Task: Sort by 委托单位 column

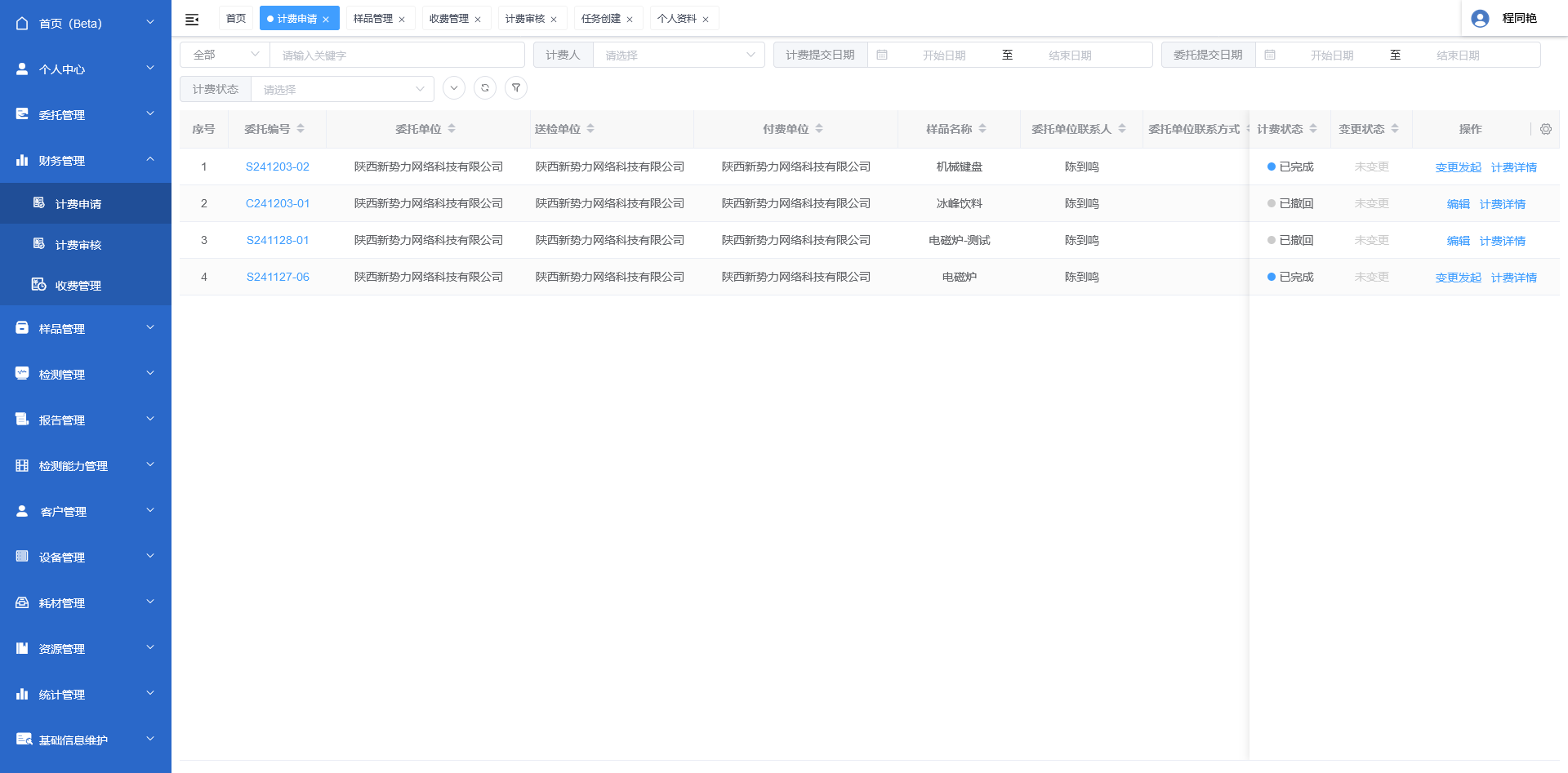Action: [452, 129]
